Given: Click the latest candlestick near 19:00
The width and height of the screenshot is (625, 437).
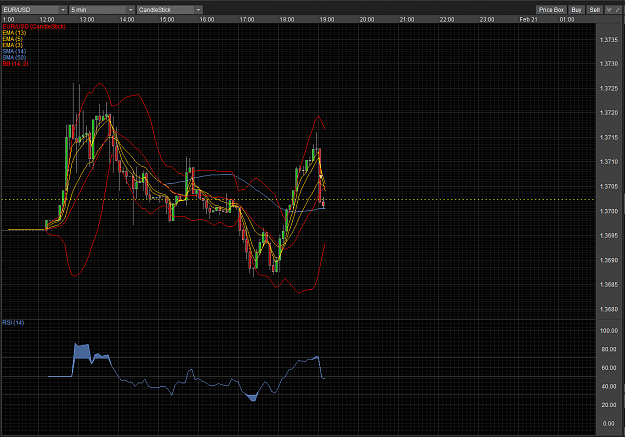Looking at the screenshot, I should tap(323, 204).
